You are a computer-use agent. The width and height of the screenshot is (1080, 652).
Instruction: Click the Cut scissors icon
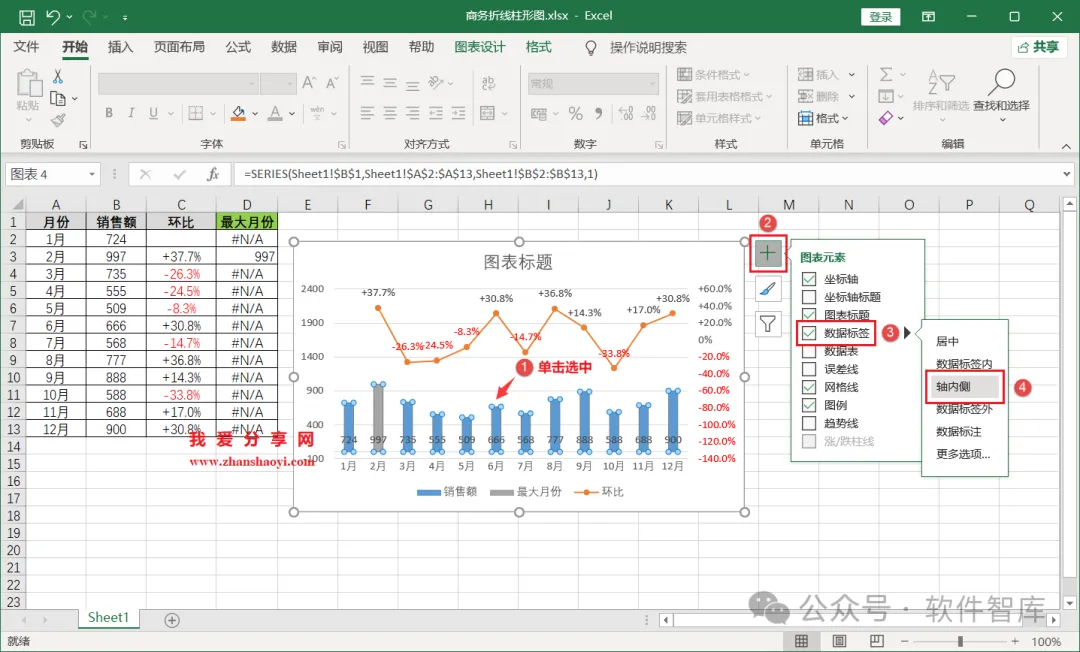[x=58, y=76]
